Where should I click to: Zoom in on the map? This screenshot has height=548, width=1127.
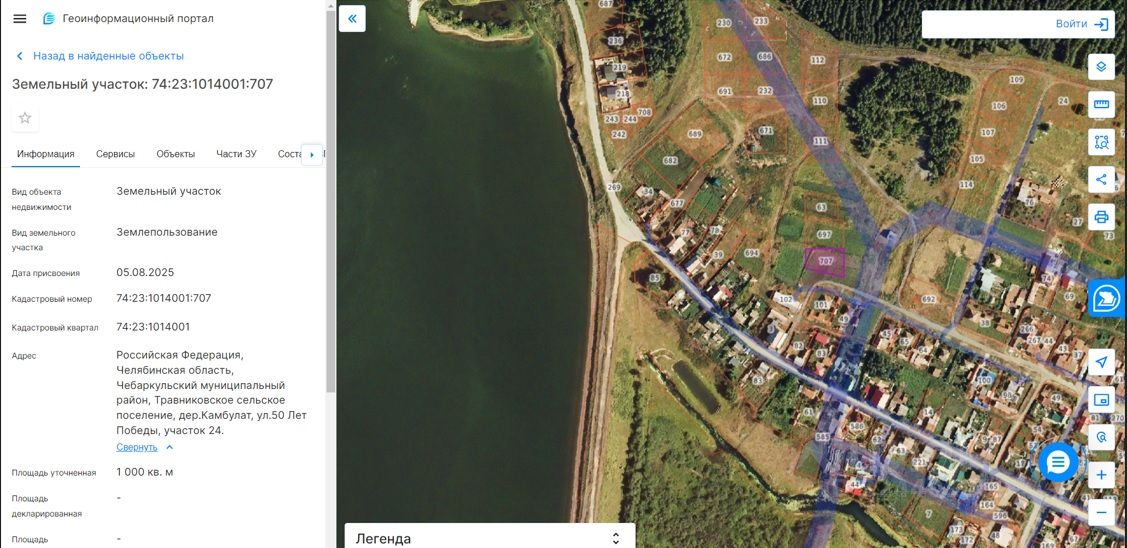(1101, 475)
